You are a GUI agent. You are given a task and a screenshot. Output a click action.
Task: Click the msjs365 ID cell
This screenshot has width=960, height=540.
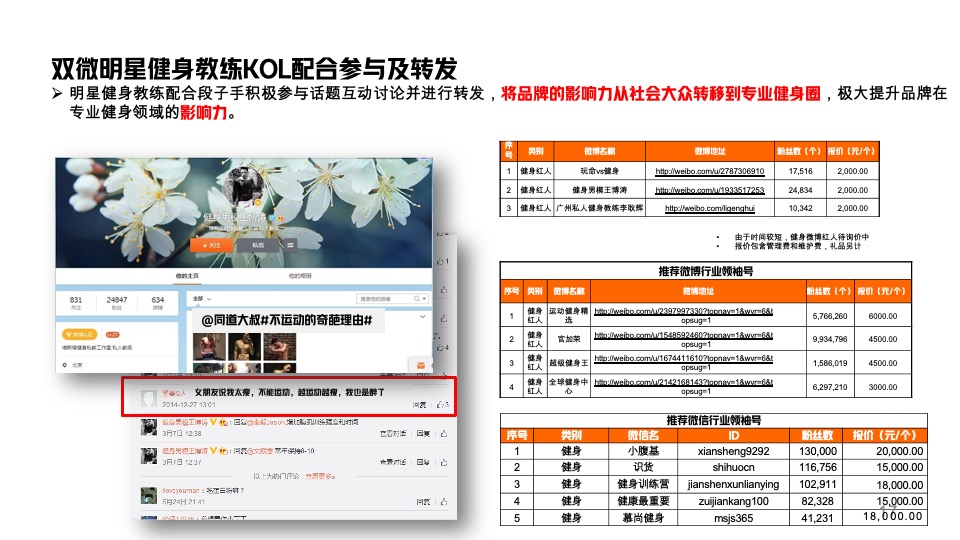coord(733,518)
